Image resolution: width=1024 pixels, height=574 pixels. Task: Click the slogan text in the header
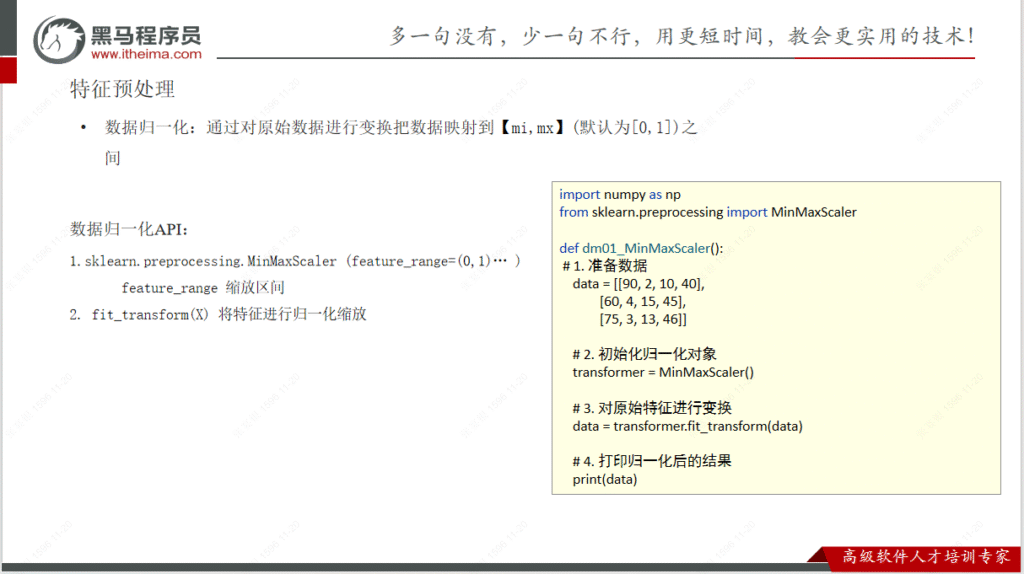point(682,35)
